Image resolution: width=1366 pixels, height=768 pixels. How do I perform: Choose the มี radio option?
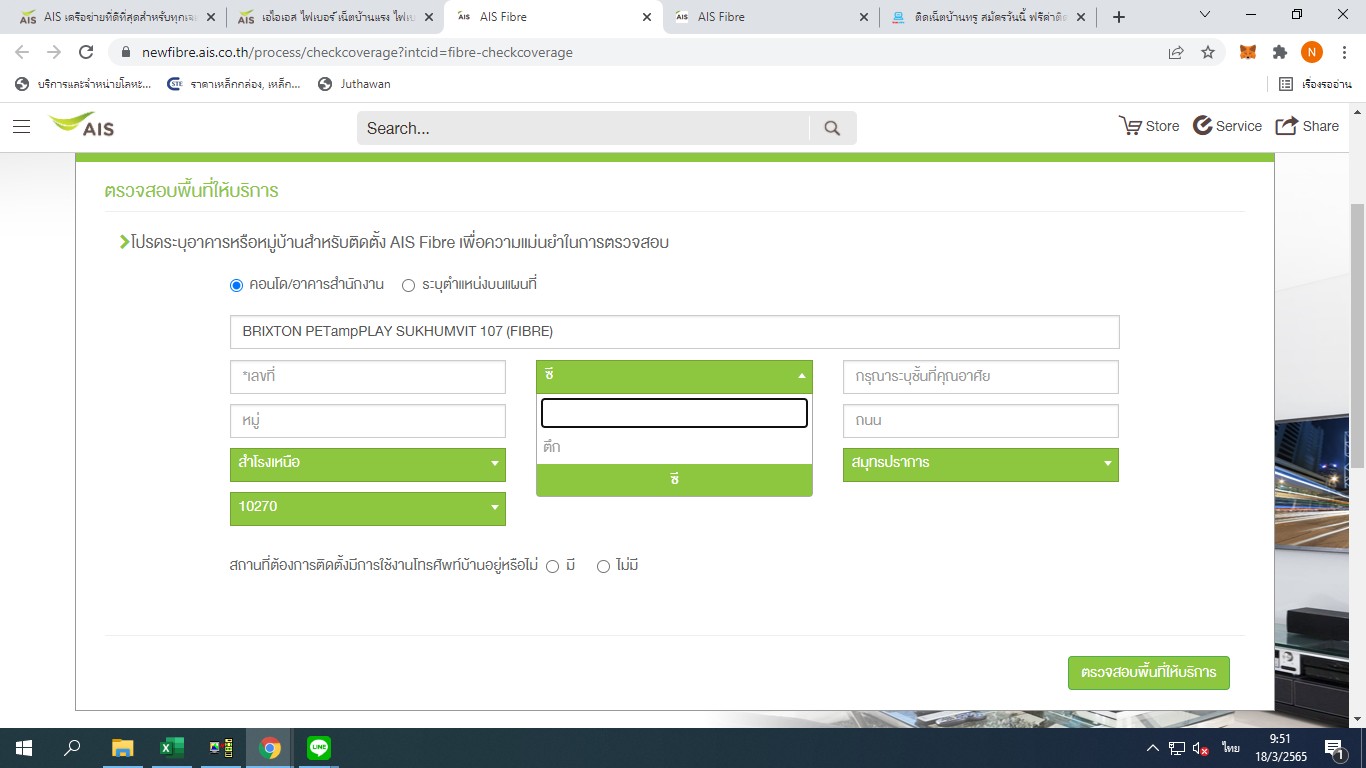coord(553,566)
